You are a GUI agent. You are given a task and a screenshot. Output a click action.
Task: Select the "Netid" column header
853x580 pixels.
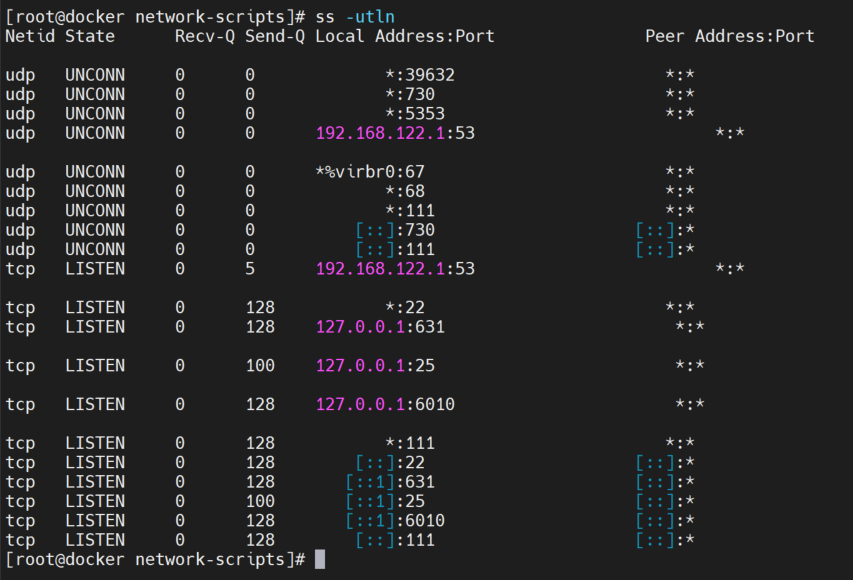[30, 36]
